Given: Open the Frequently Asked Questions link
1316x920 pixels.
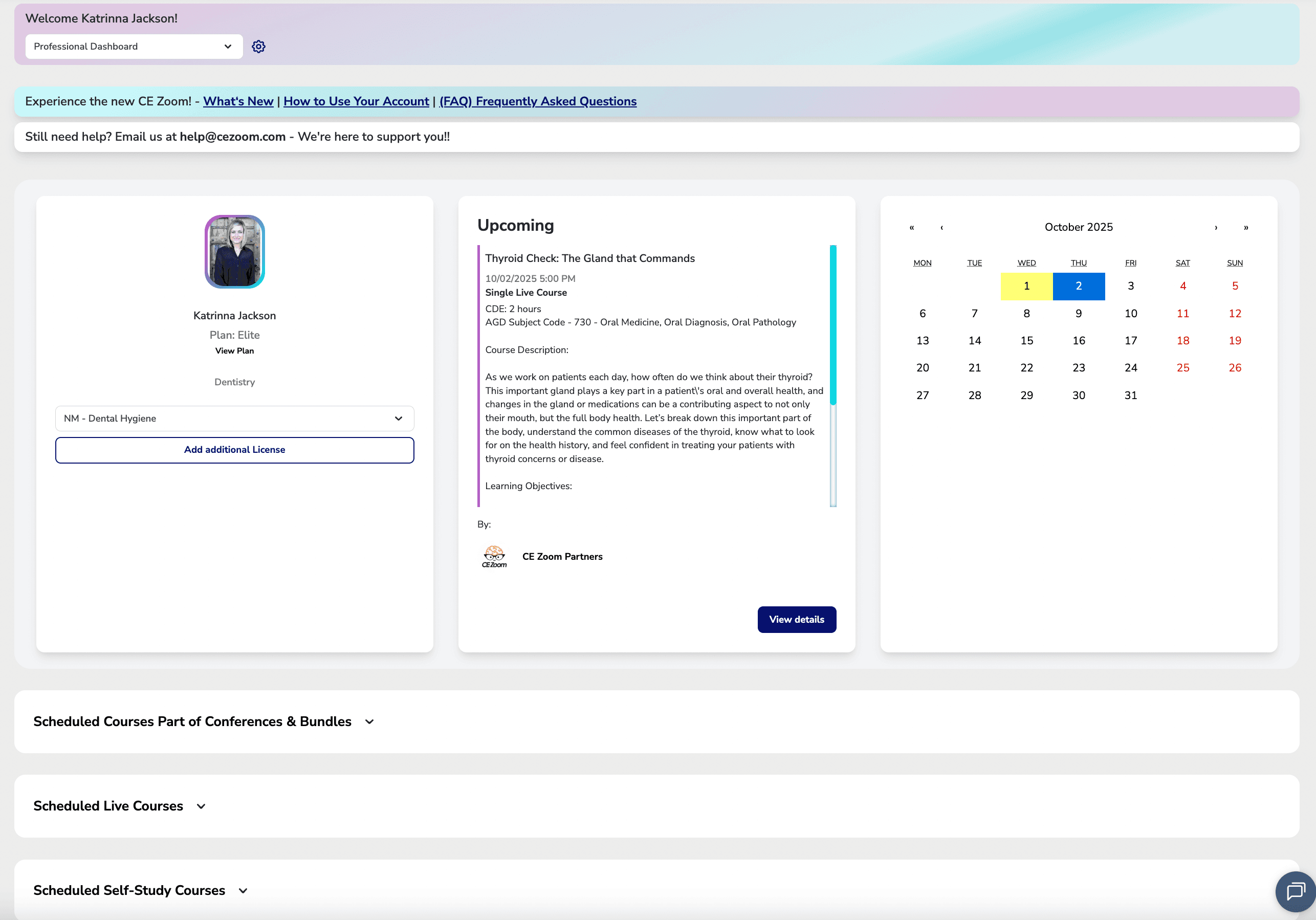Looking at the screenshot, I should point(538,101).
